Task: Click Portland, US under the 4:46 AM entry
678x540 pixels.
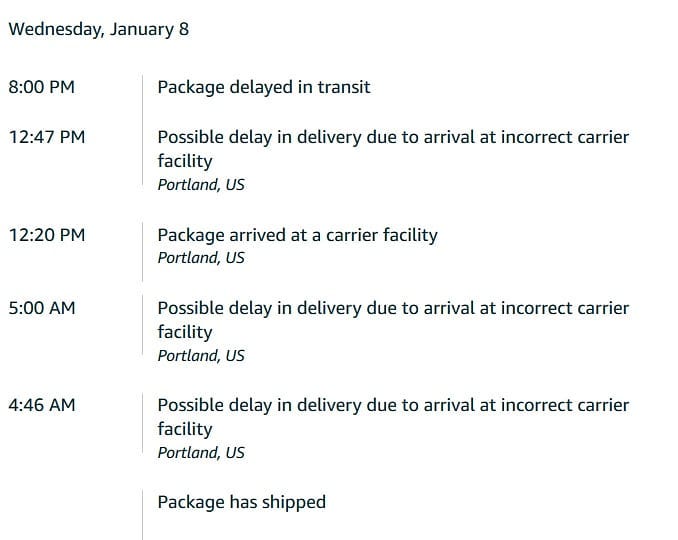Action: (201, 453)
